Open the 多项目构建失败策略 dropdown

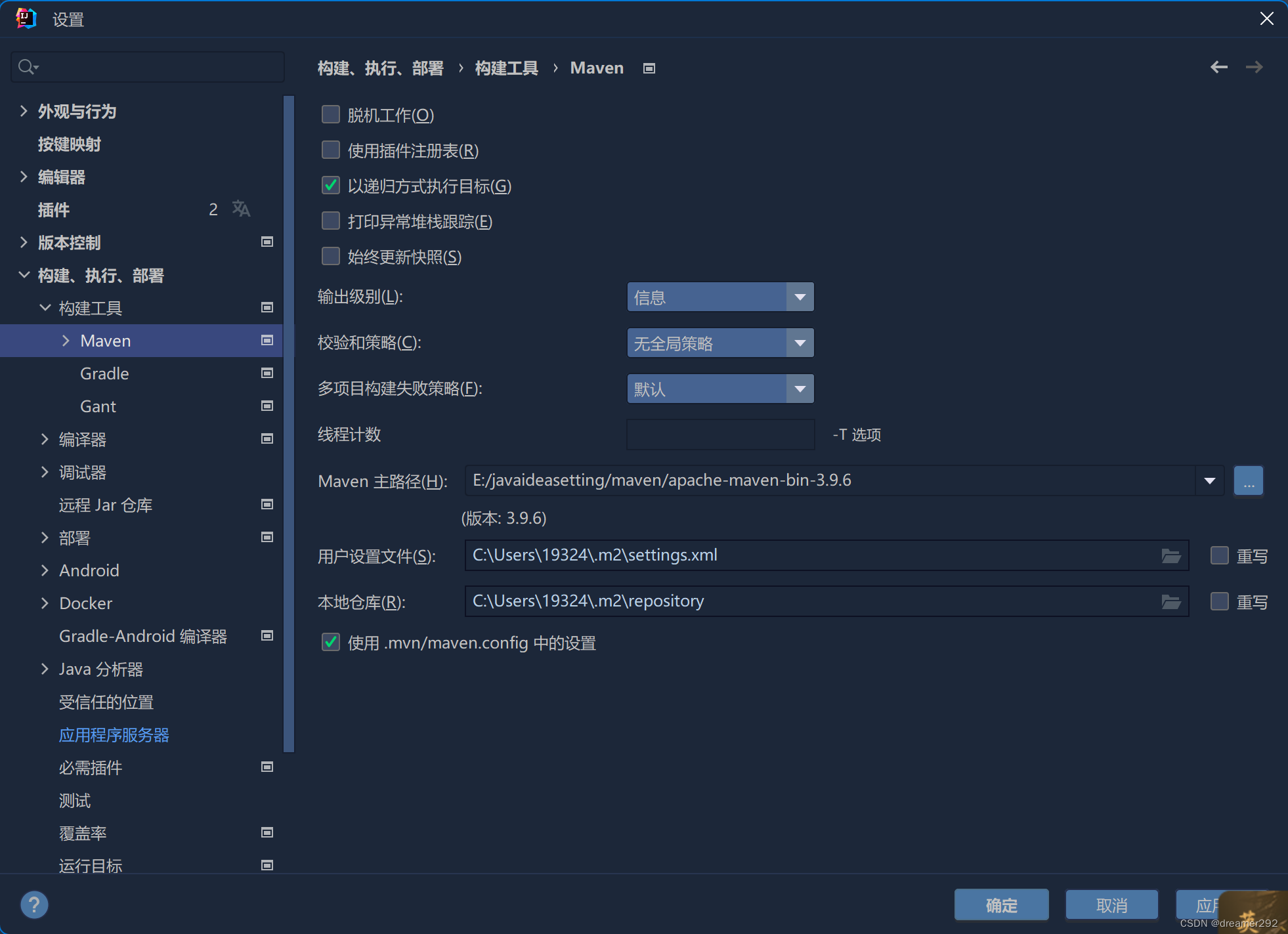[800, 389]
